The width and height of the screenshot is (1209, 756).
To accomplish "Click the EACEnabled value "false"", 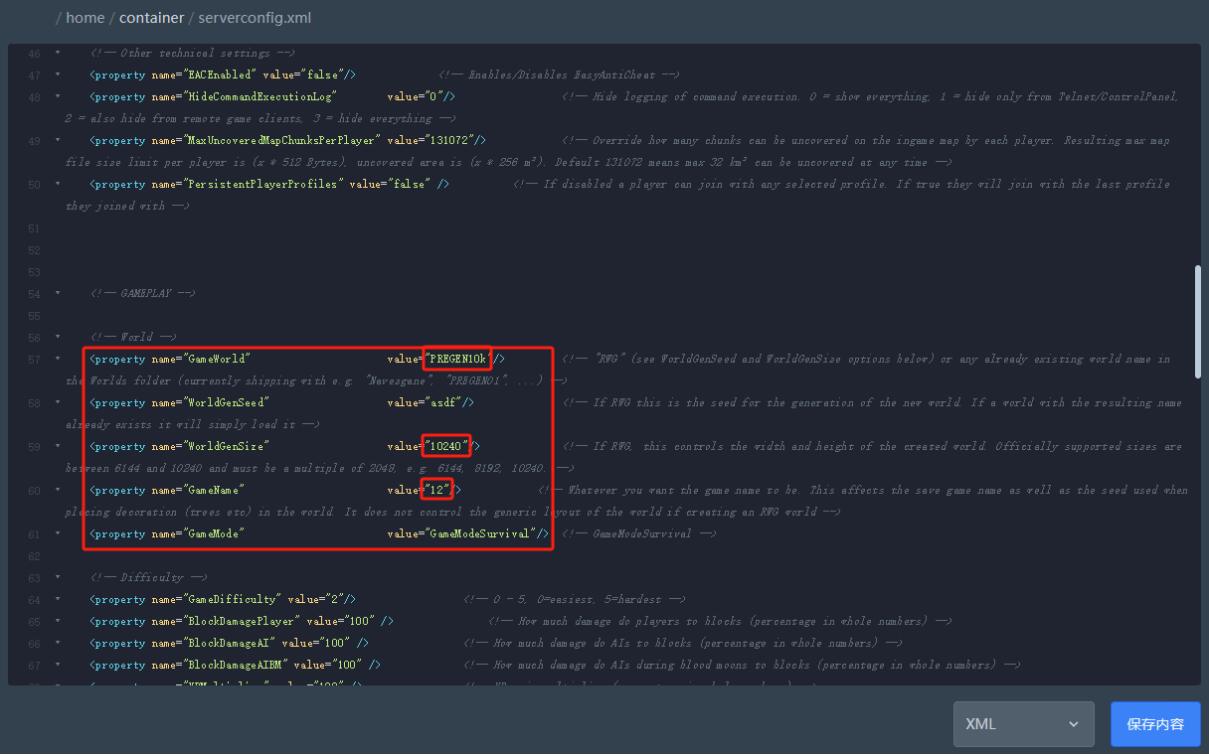I will coord(321,74).
